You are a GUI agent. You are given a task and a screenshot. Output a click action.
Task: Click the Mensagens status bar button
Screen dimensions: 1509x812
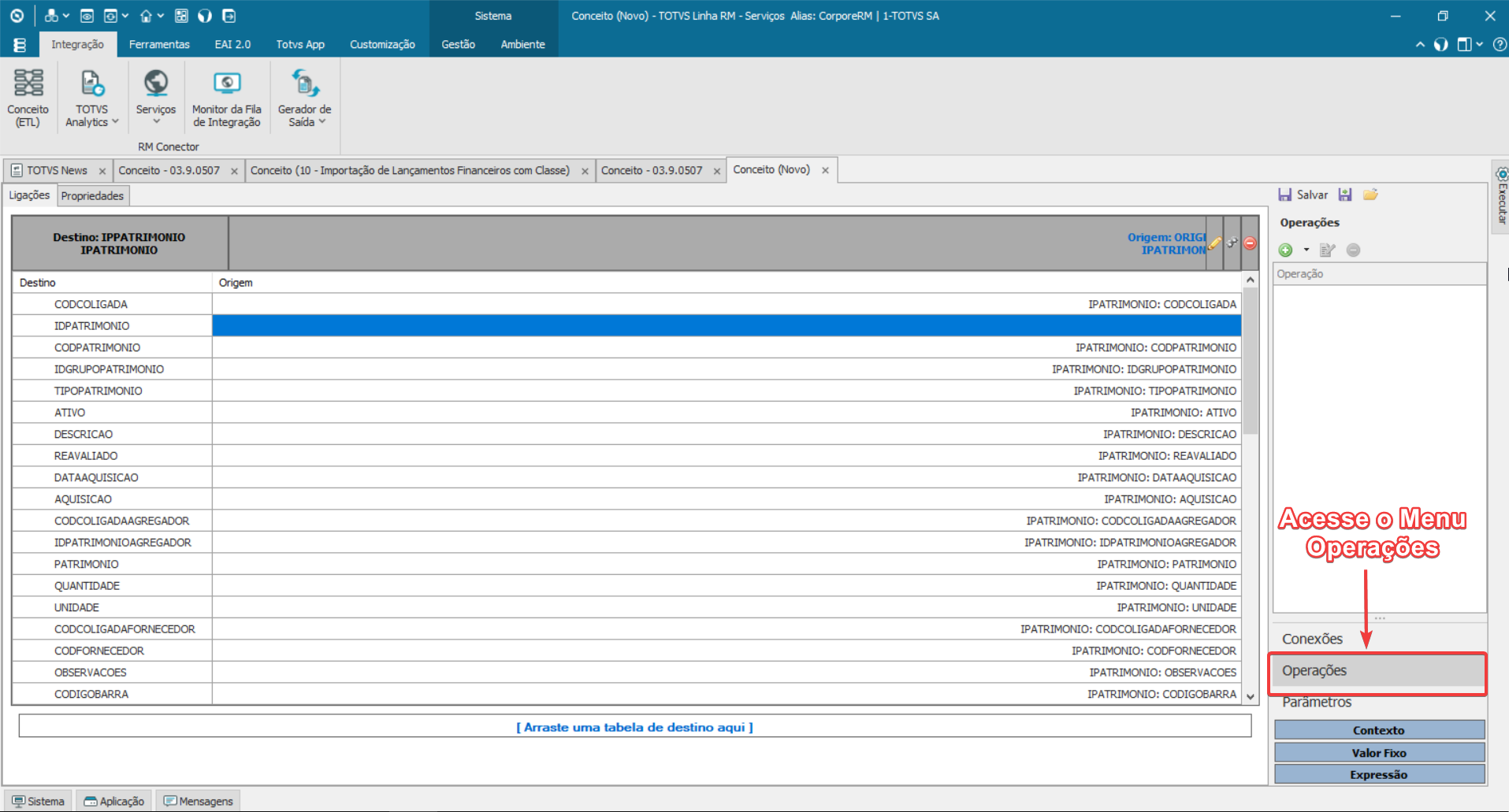[198, 801]
